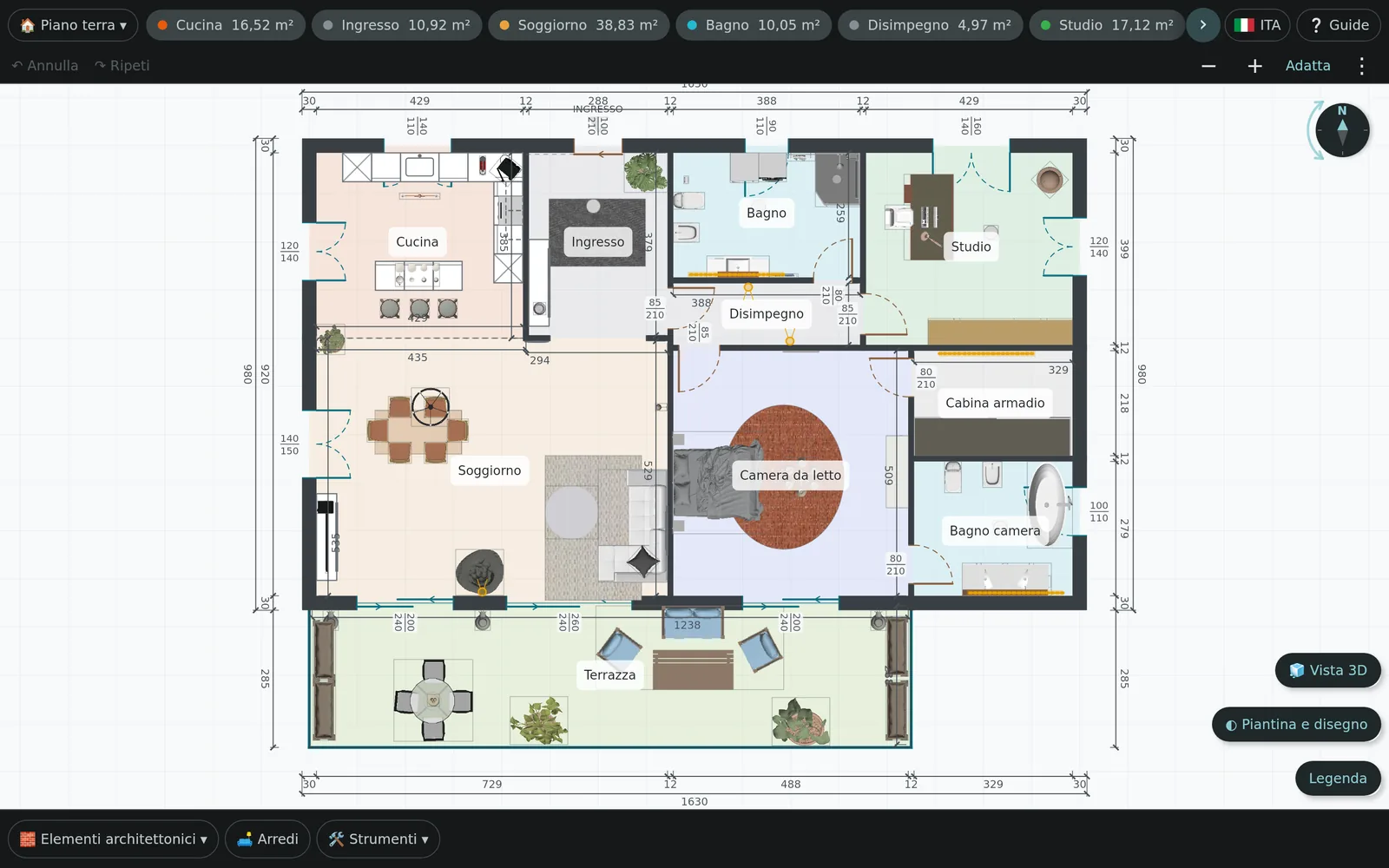Image resolution: width=1389 pixels, height=868 pixels.
Task: Click the north compass icon
Action: click(1342, 130)
